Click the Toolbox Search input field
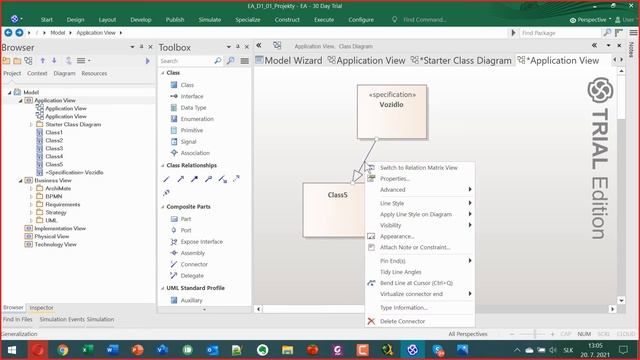Screen dimensions: 640x360 coord(186,61)
